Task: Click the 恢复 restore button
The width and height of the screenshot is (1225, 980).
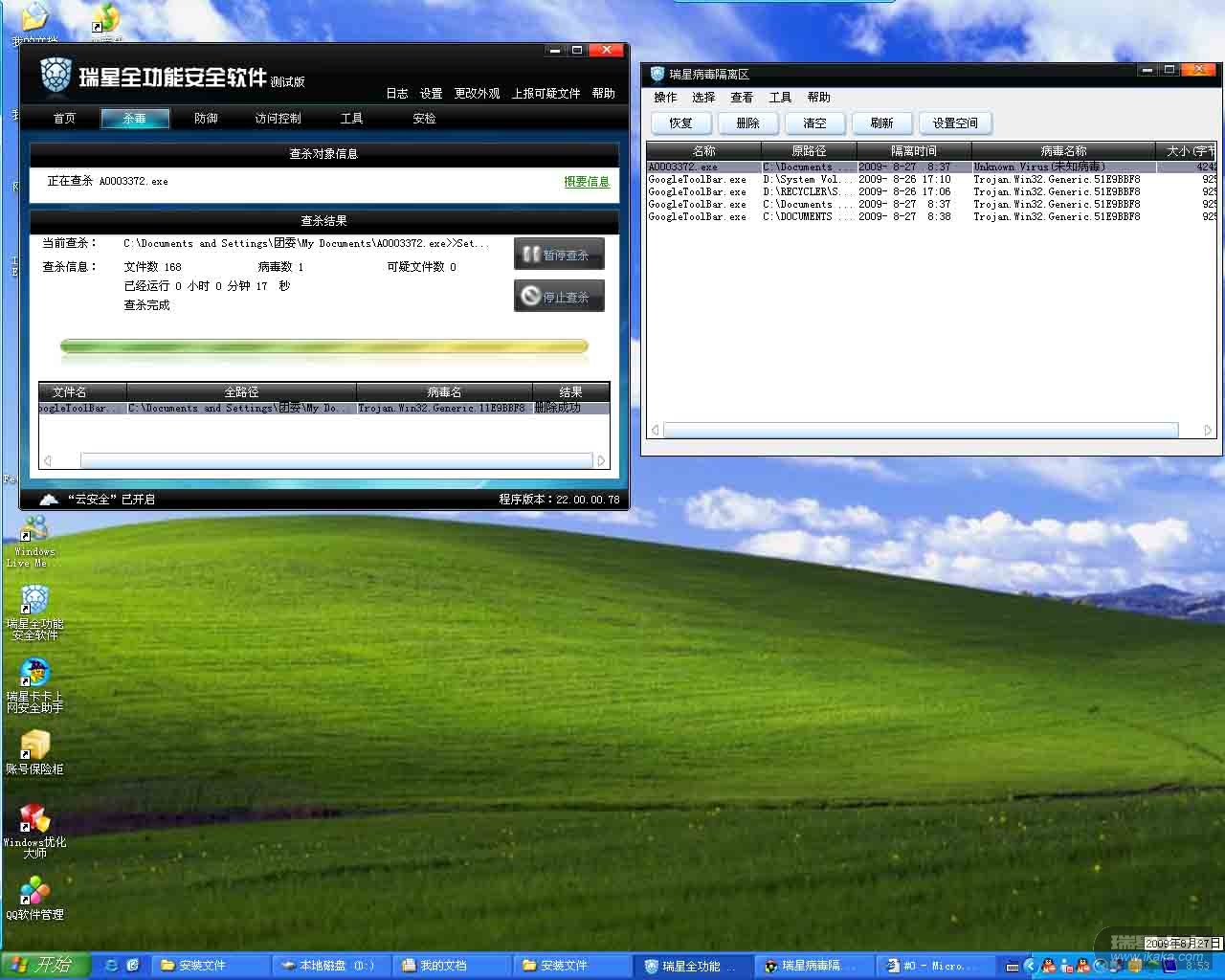Action: pos(680,123)
